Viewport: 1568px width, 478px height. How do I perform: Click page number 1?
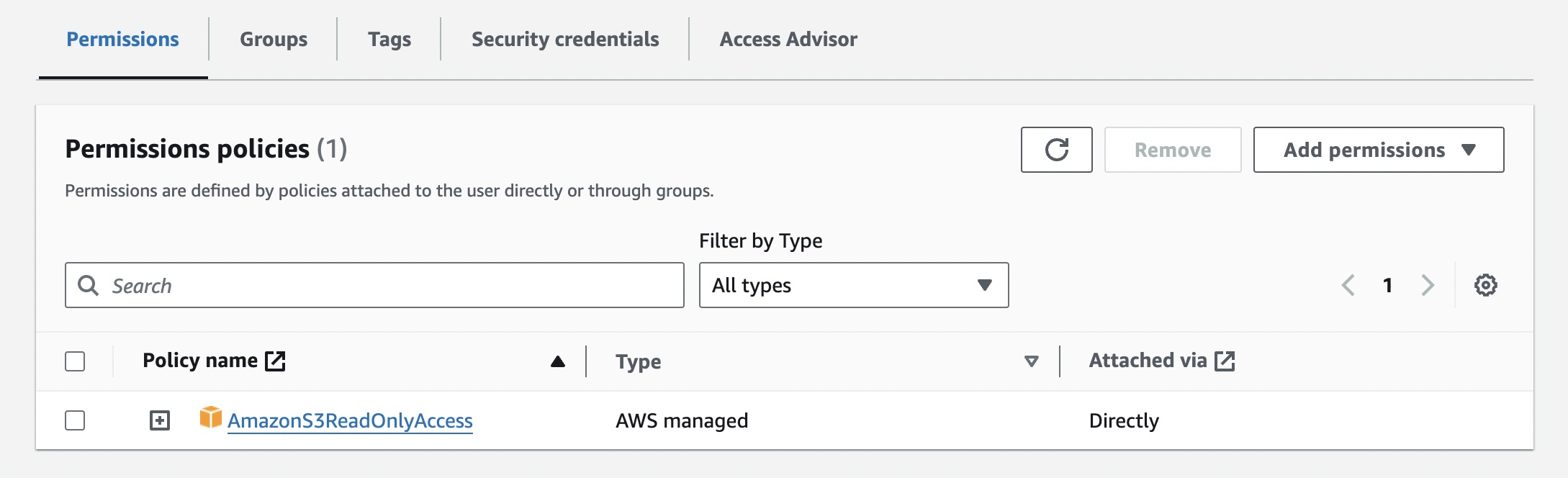[x=1387, y=285]
